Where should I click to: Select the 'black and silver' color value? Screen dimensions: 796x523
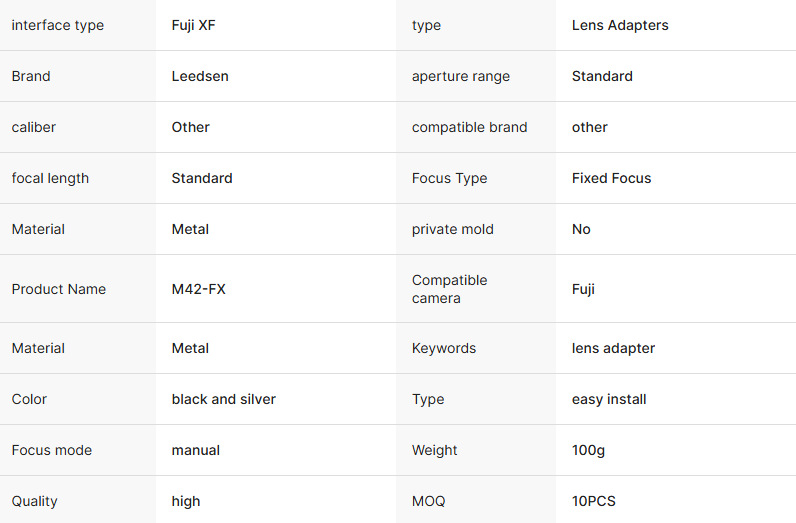[224, 399]
